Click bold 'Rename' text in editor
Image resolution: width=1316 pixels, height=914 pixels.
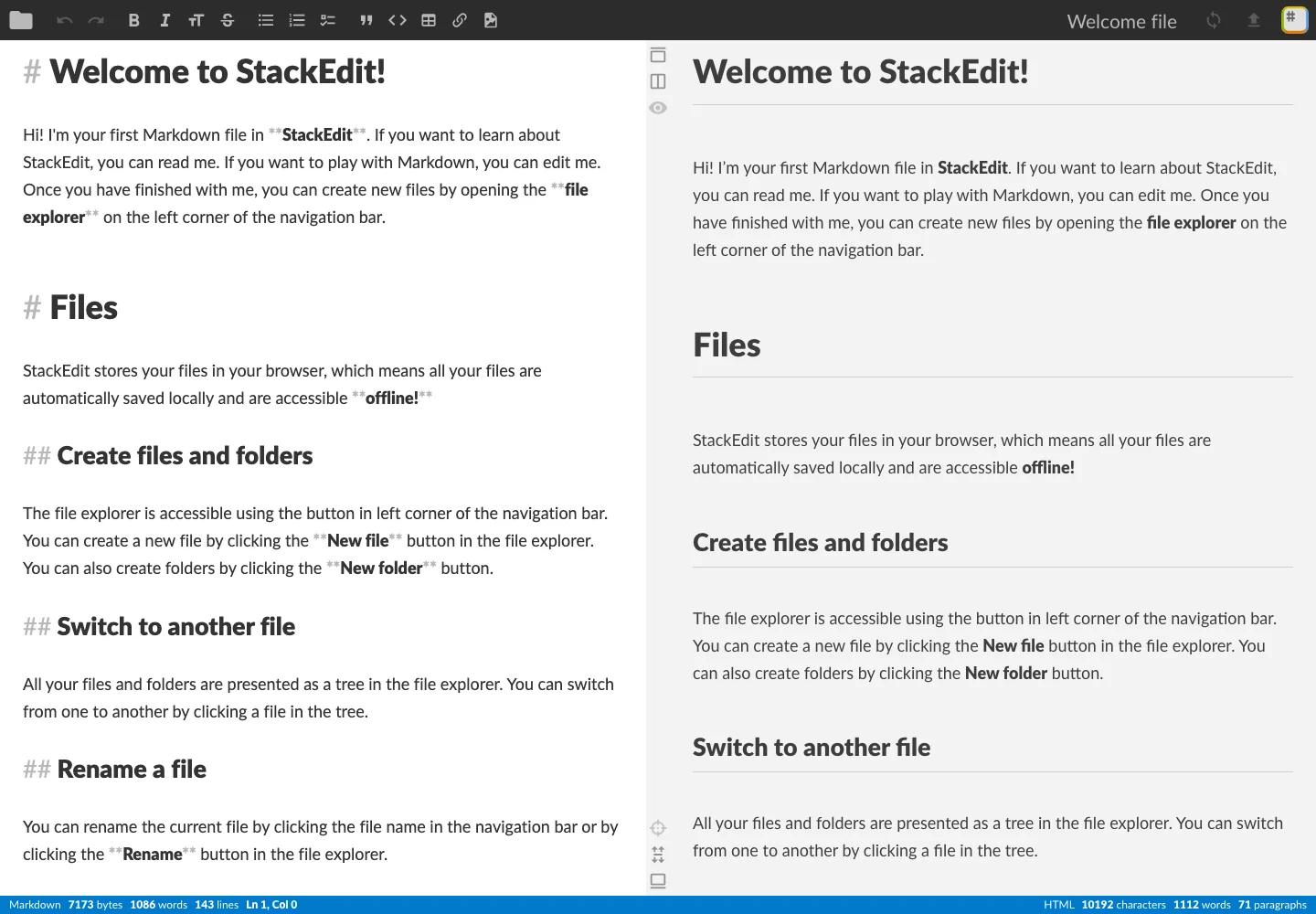pyautogui.click(x=153, y=855)
